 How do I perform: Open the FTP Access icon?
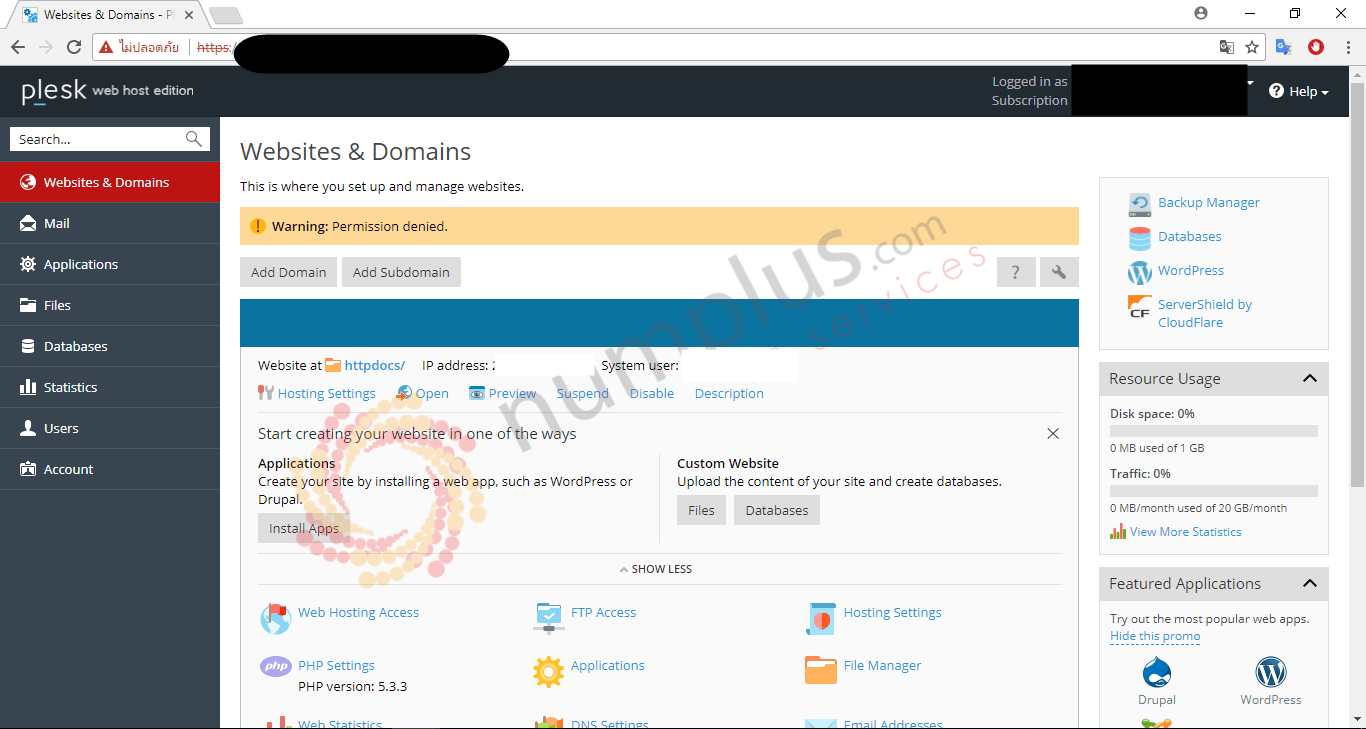548,617
